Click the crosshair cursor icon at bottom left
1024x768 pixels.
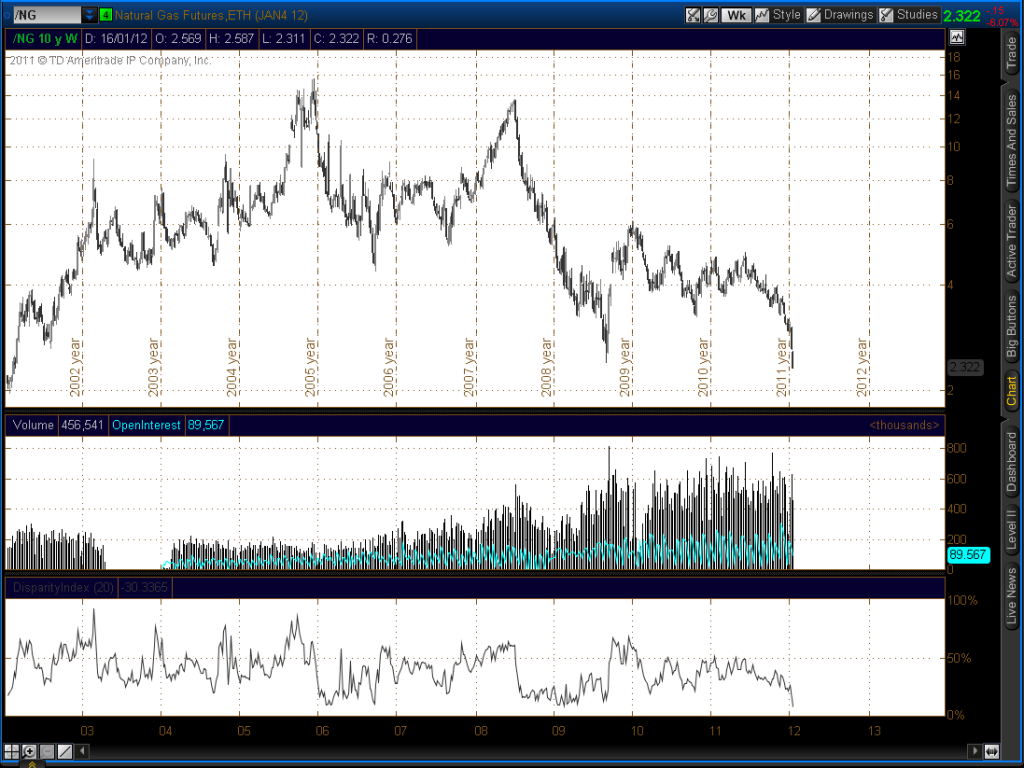tap(12, 751)
